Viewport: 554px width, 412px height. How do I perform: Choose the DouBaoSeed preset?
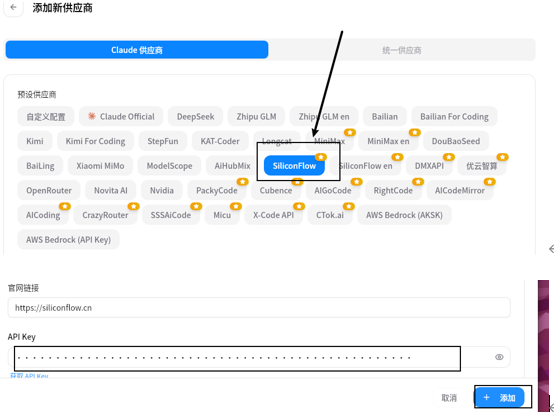click(456, 141)
